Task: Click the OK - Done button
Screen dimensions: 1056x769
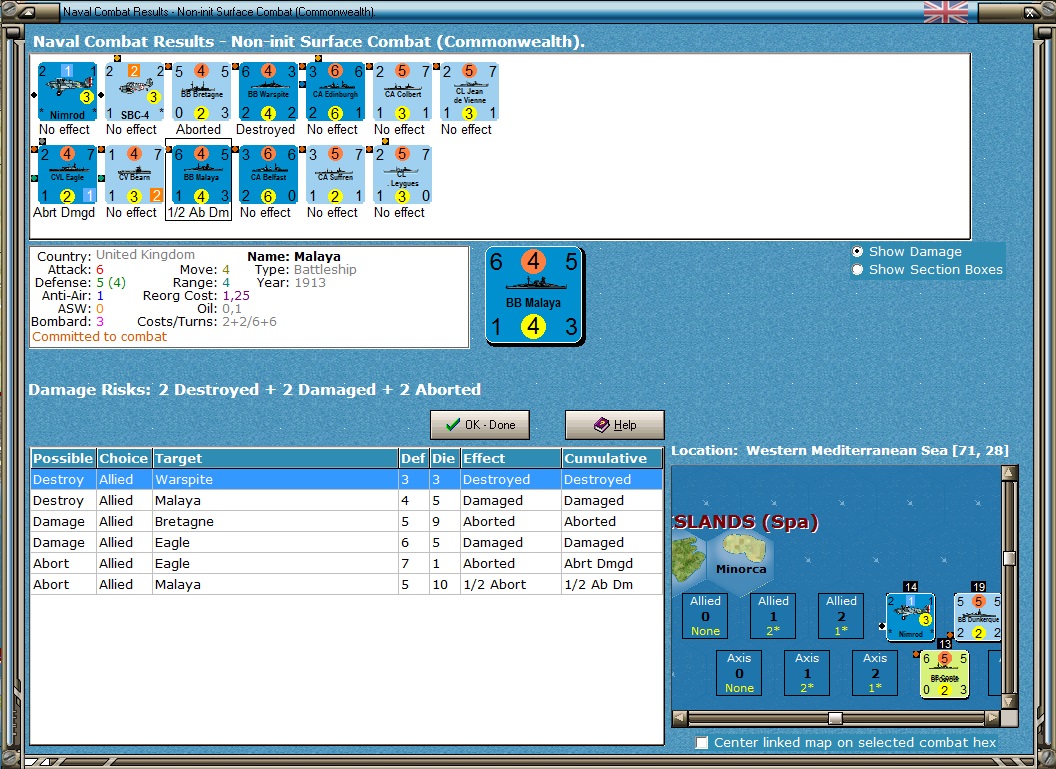Action: click(480, 425)
